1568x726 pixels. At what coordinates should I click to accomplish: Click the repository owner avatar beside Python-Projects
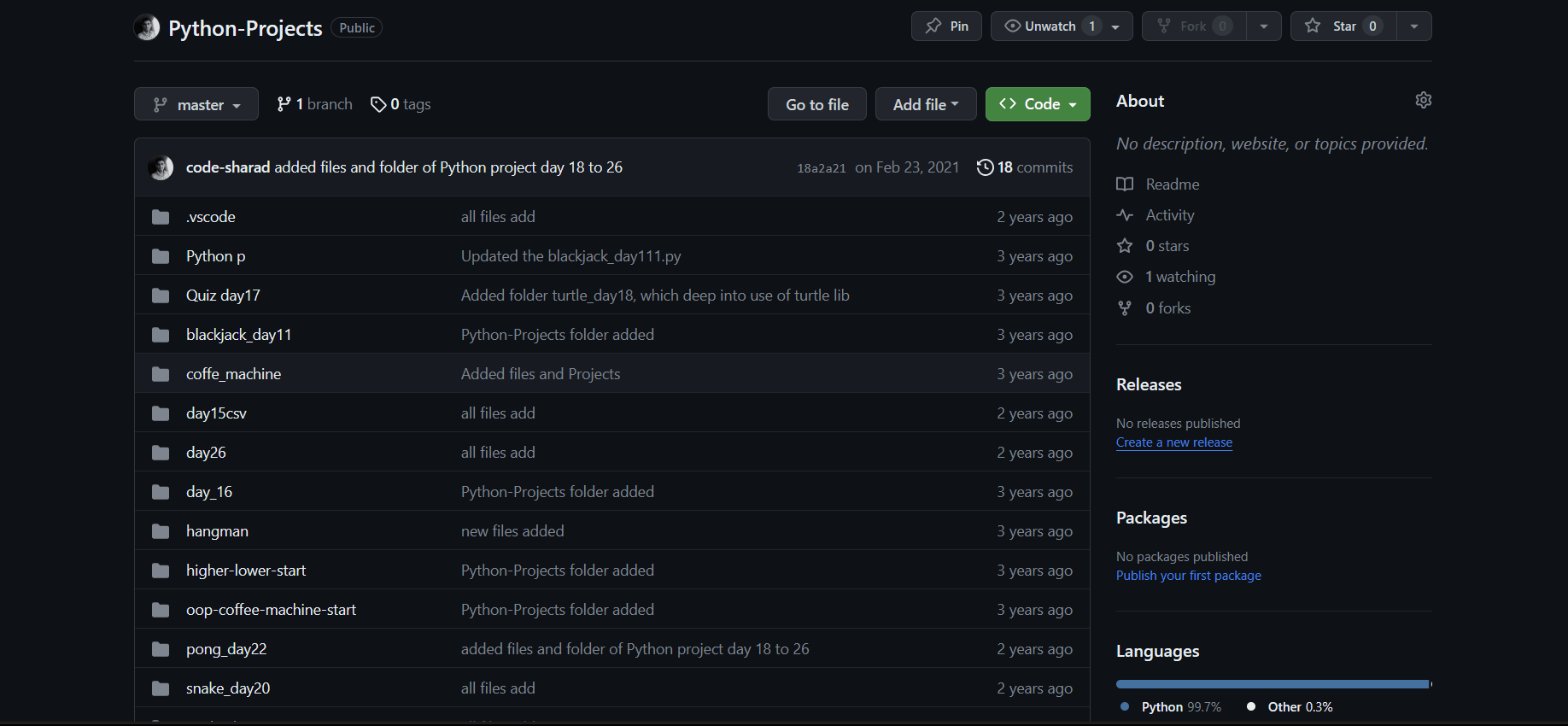pyautogui.click(x=147, y=27)
